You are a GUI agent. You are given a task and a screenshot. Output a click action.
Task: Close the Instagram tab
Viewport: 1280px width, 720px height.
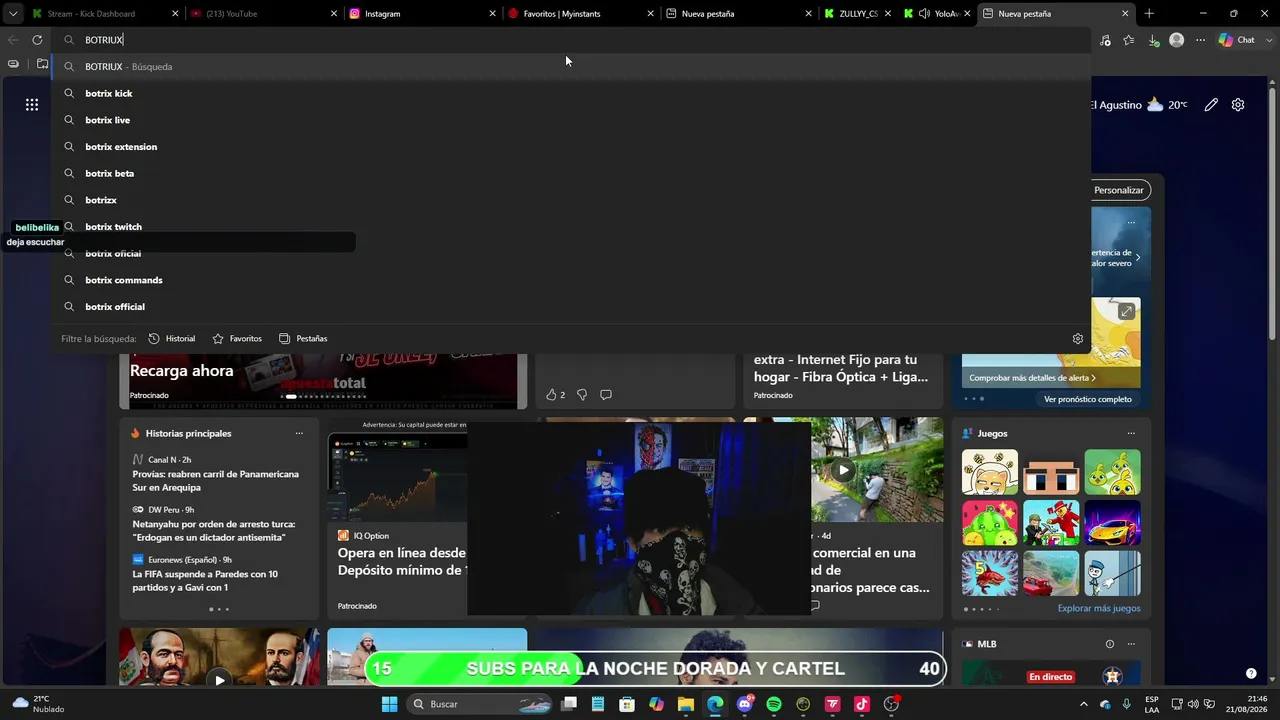tap(492, 14)
